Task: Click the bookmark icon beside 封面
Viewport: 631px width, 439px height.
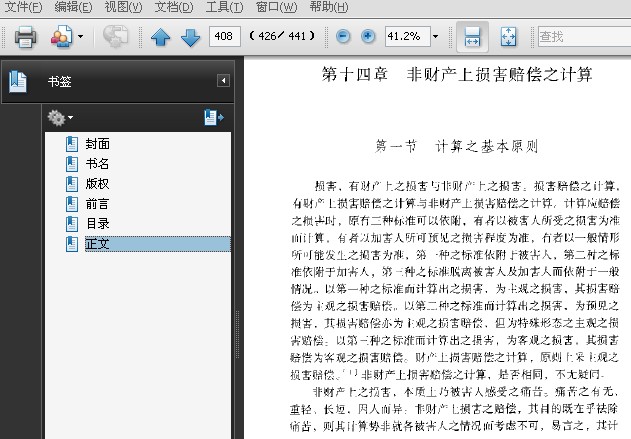Action: [x=72, y=144]
